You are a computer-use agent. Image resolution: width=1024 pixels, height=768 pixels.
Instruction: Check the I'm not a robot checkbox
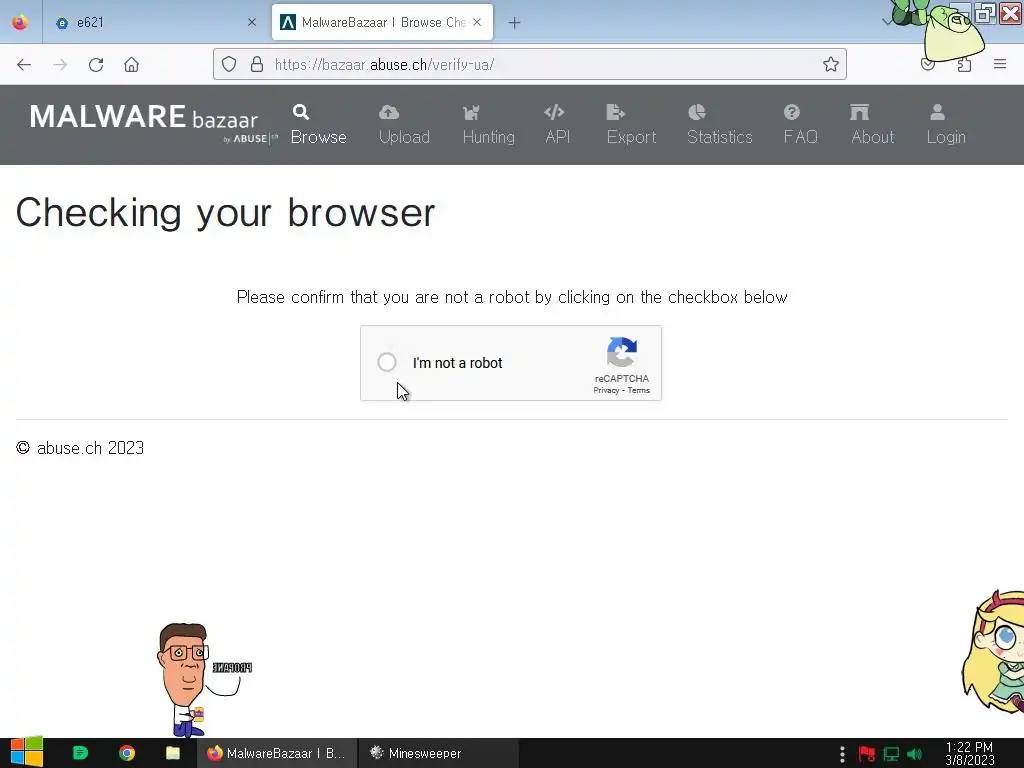387,362
